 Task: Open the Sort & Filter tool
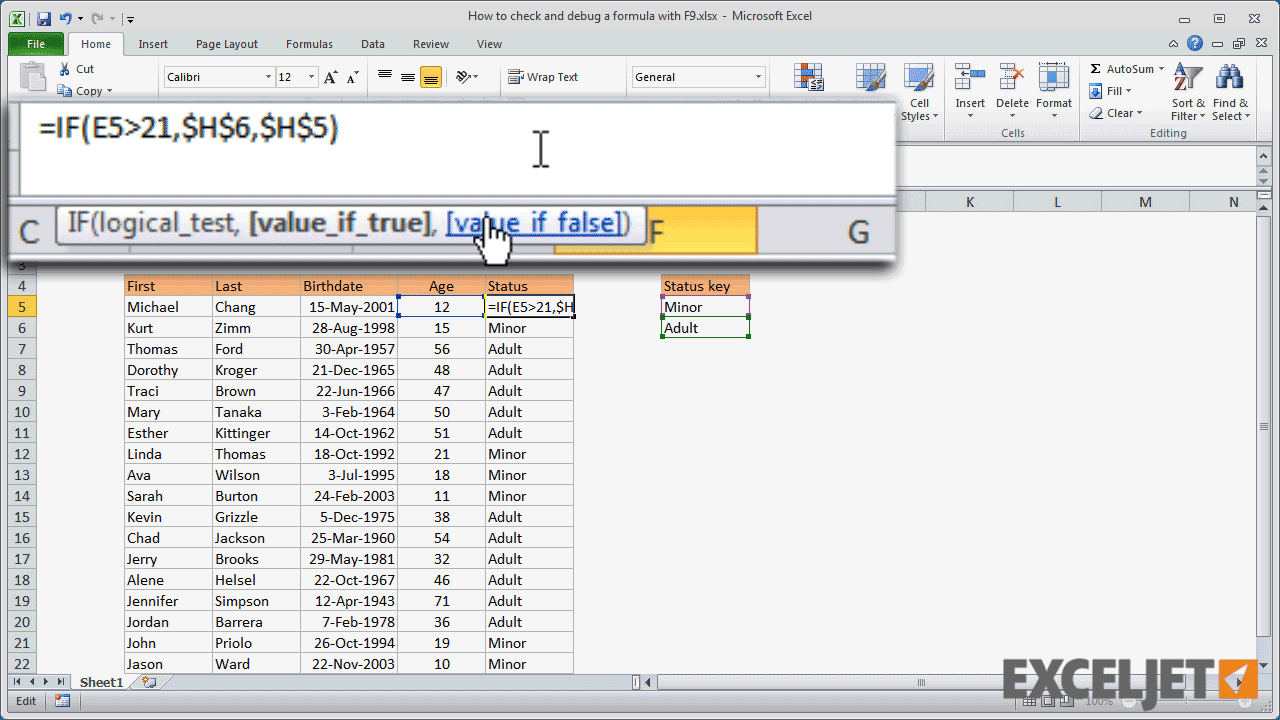tap(1188, 92)
